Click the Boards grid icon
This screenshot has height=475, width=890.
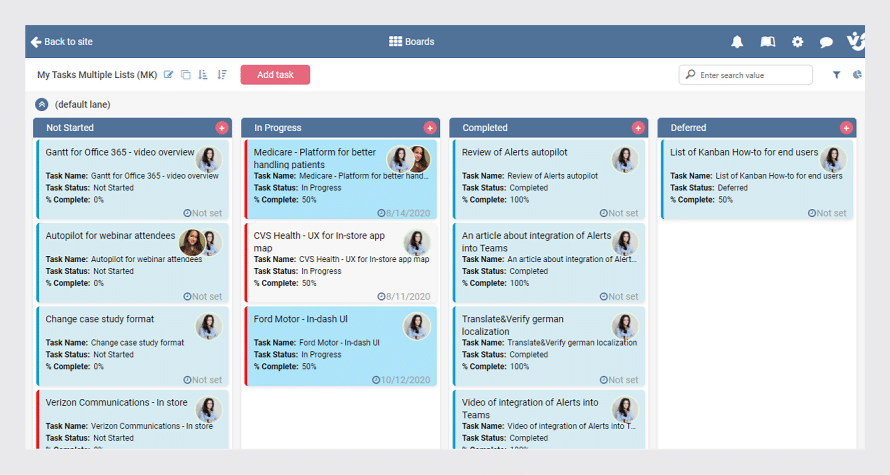pos(395,41)
